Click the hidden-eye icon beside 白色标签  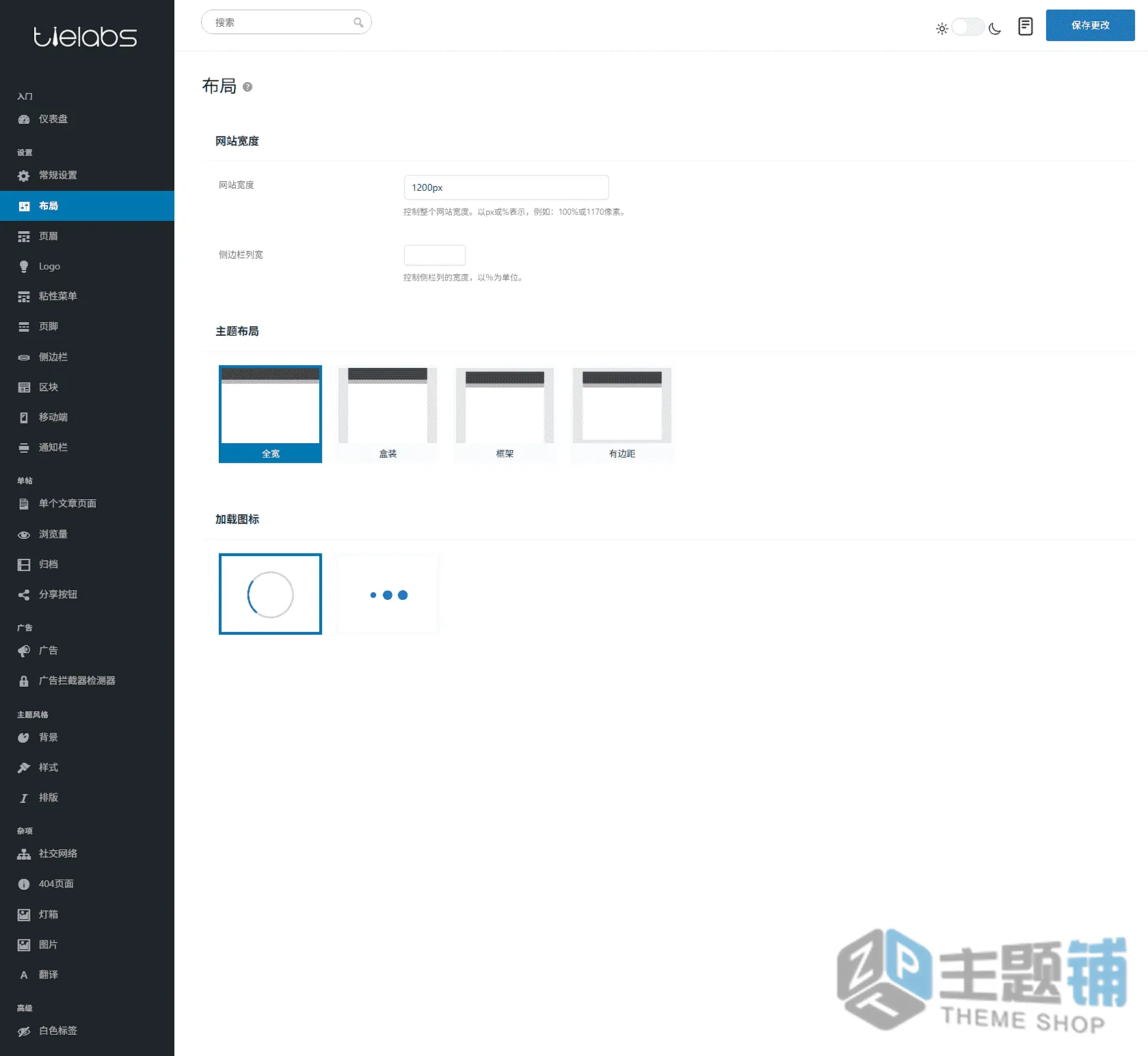point(24,1031)
